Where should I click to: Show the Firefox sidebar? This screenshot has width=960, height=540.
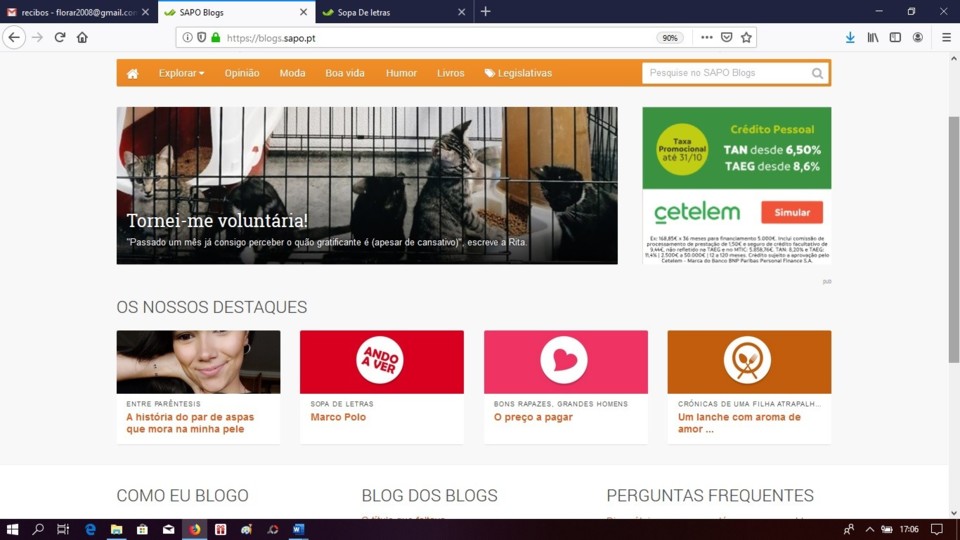tap(895, 37)
